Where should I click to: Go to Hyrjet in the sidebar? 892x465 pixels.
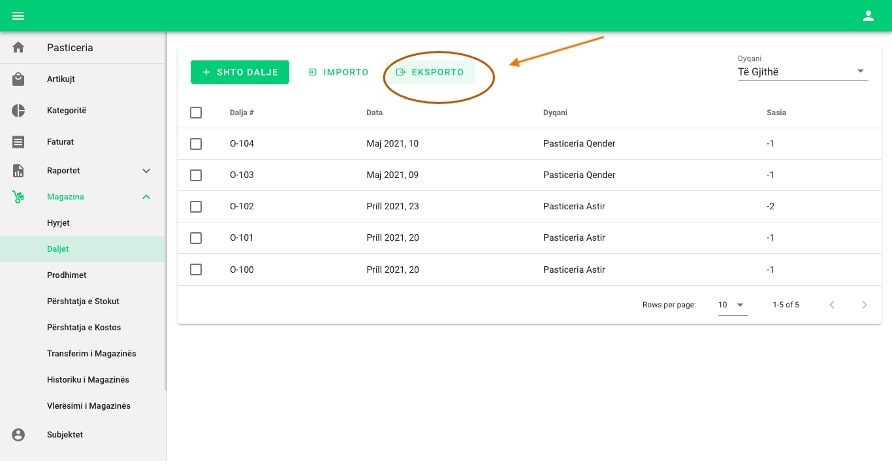click(x=60, y=222)
